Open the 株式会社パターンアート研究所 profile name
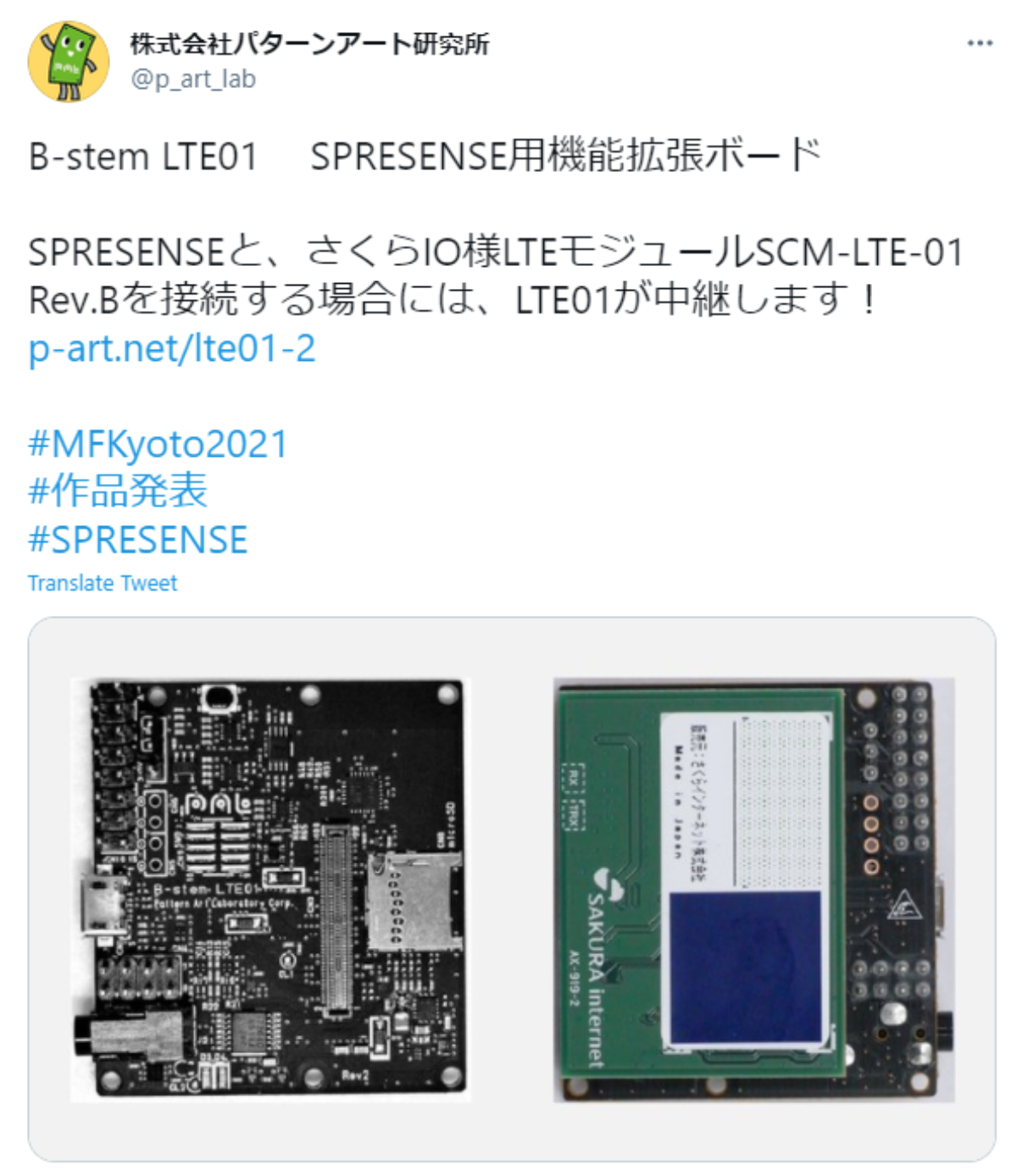Screen dimensions: 1017x1176 click(309, 43)
